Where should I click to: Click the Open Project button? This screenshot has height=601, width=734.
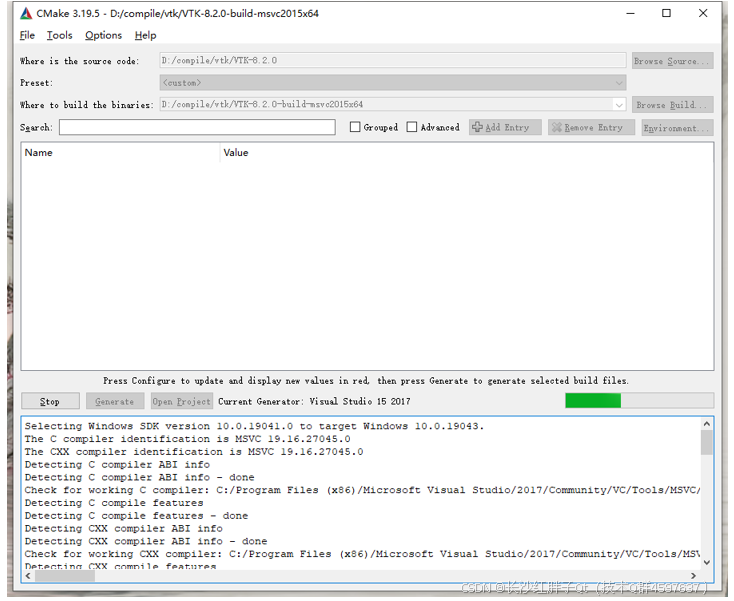pyautogui.click(x=182, y=402)
